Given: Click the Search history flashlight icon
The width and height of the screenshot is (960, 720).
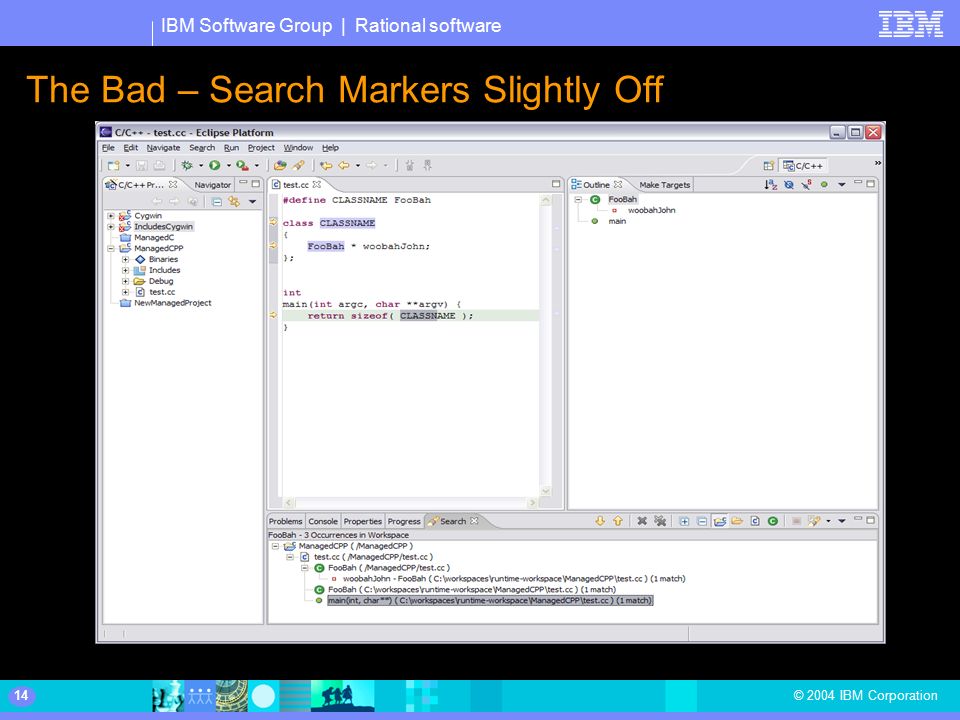Looking at the screenshot, I should point(814,521).
